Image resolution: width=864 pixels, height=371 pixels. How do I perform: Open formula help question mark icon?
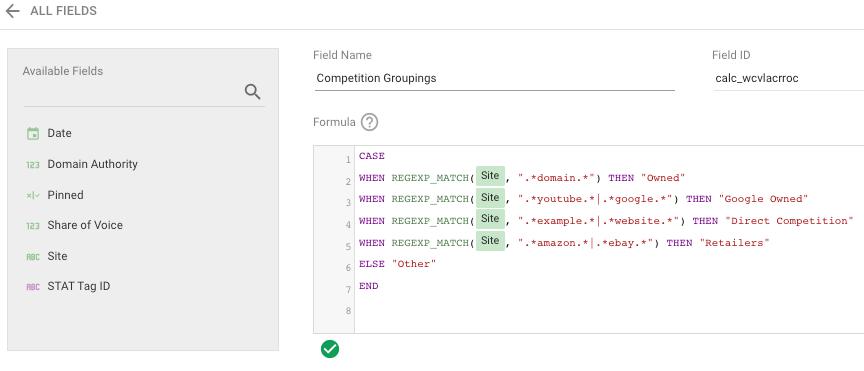(369, 122)
